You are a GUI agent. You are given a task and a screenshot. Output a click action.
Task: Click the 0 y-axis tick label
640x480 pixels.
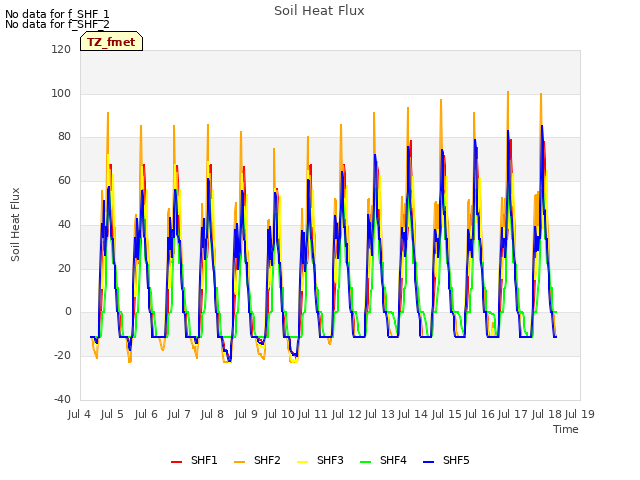[x=68, y=312]
